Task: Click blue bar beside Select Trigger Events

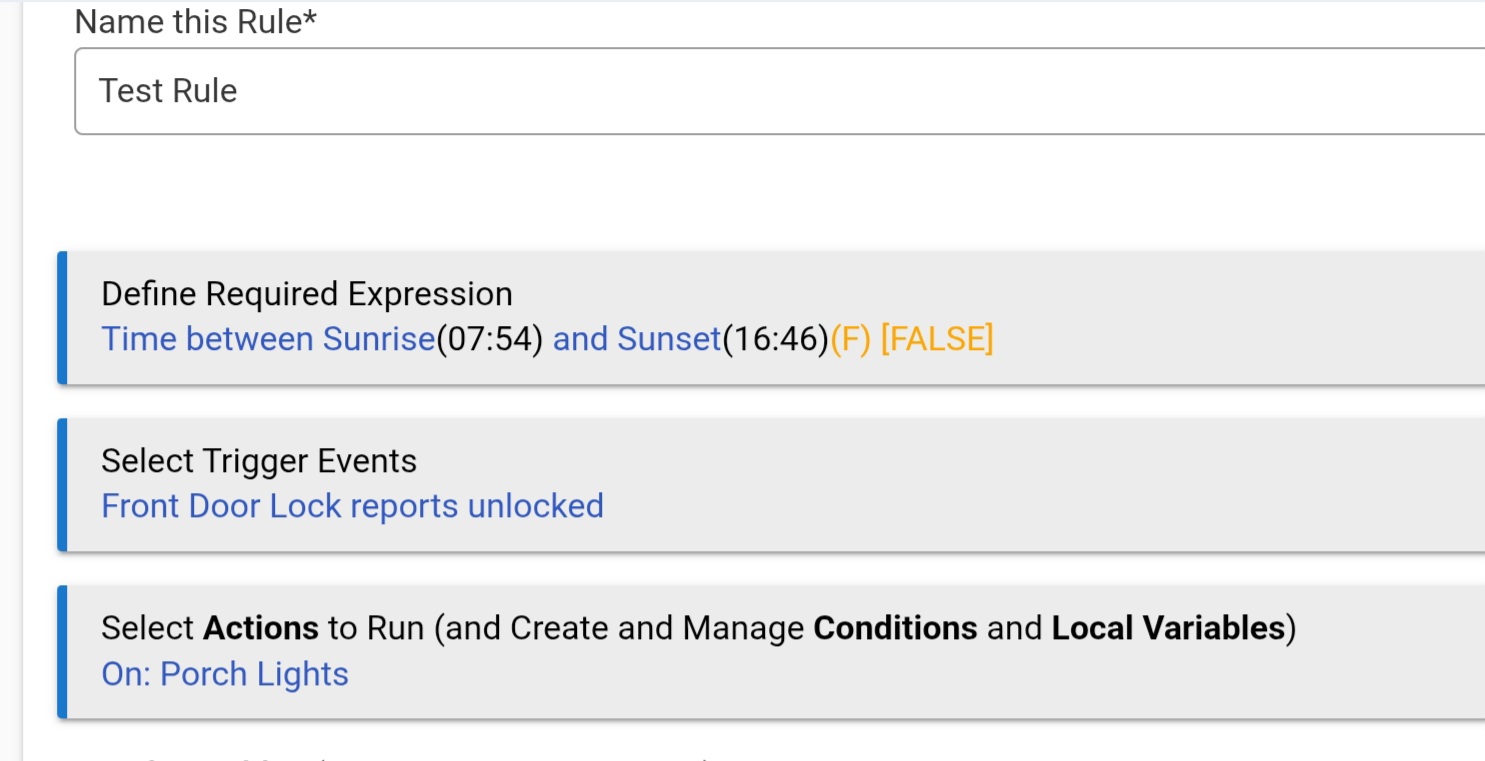Action: click(62, 485)
